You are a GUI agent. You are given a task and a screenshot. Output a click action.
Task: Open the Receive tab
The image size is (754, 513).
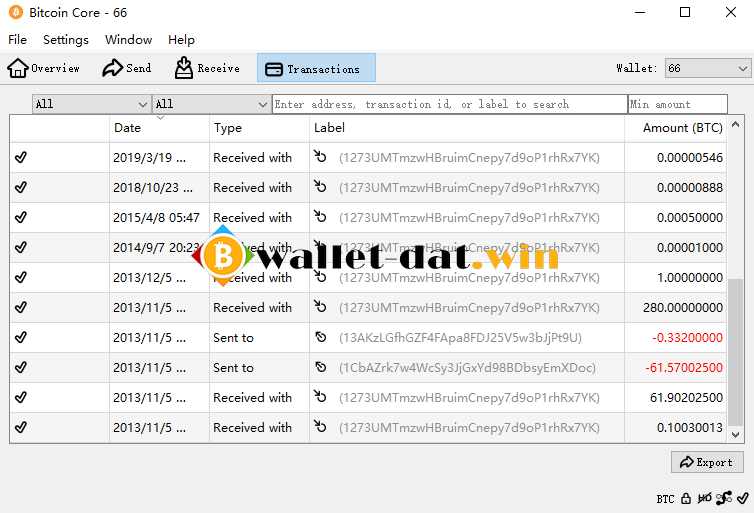pos(207,68)
